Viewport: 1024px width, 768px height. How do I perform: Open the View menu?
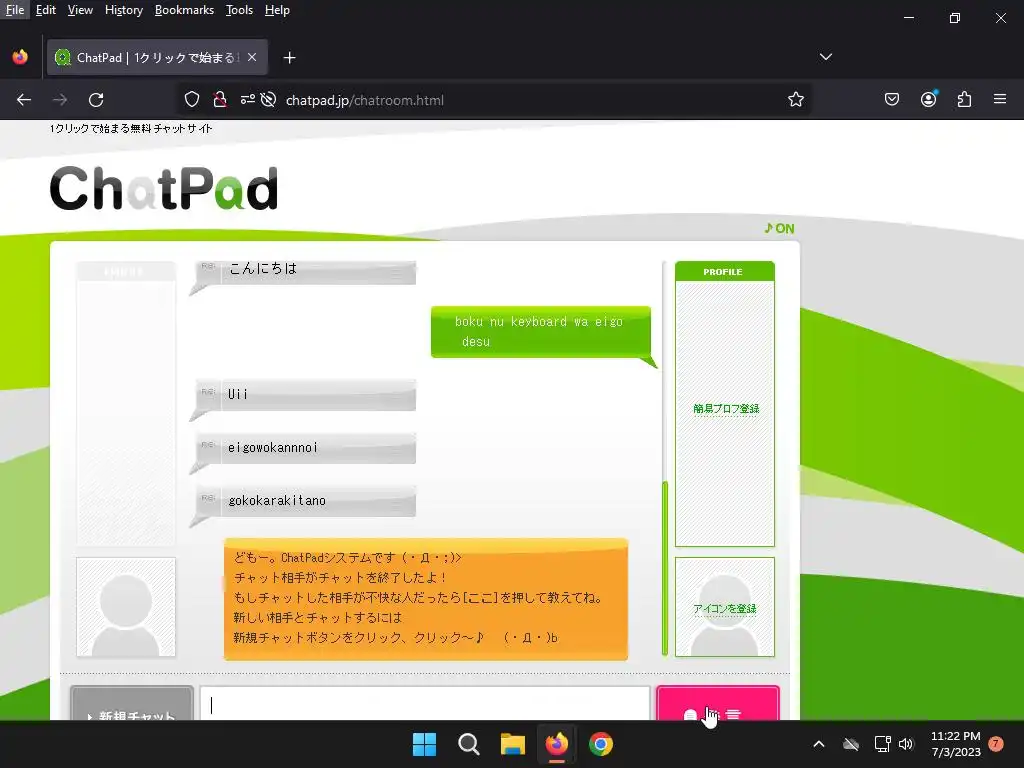point(80,10)
